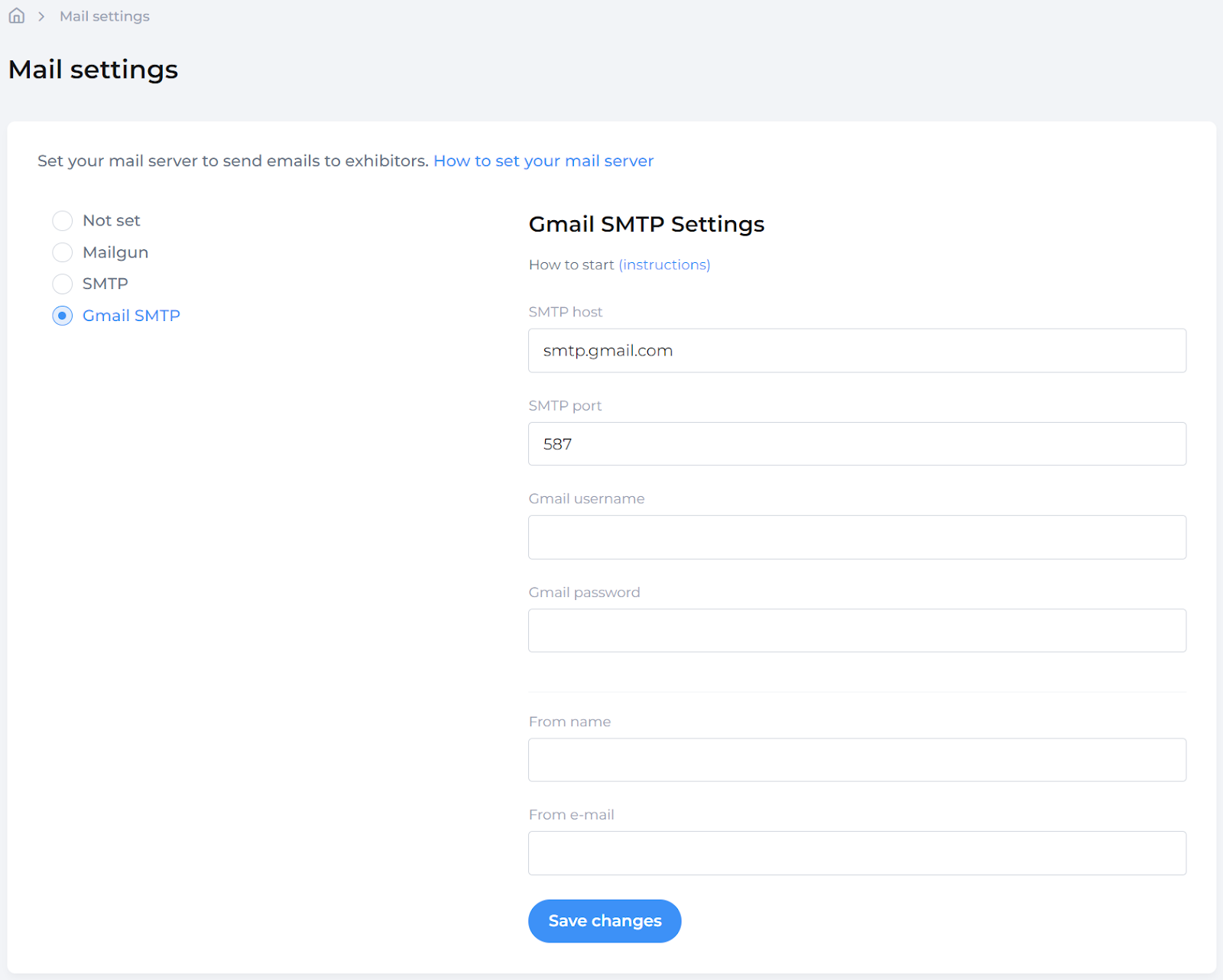Click the SMTP port label
Image resolution: width=1223 pixels, height=980 pixels.
point(565,406)
